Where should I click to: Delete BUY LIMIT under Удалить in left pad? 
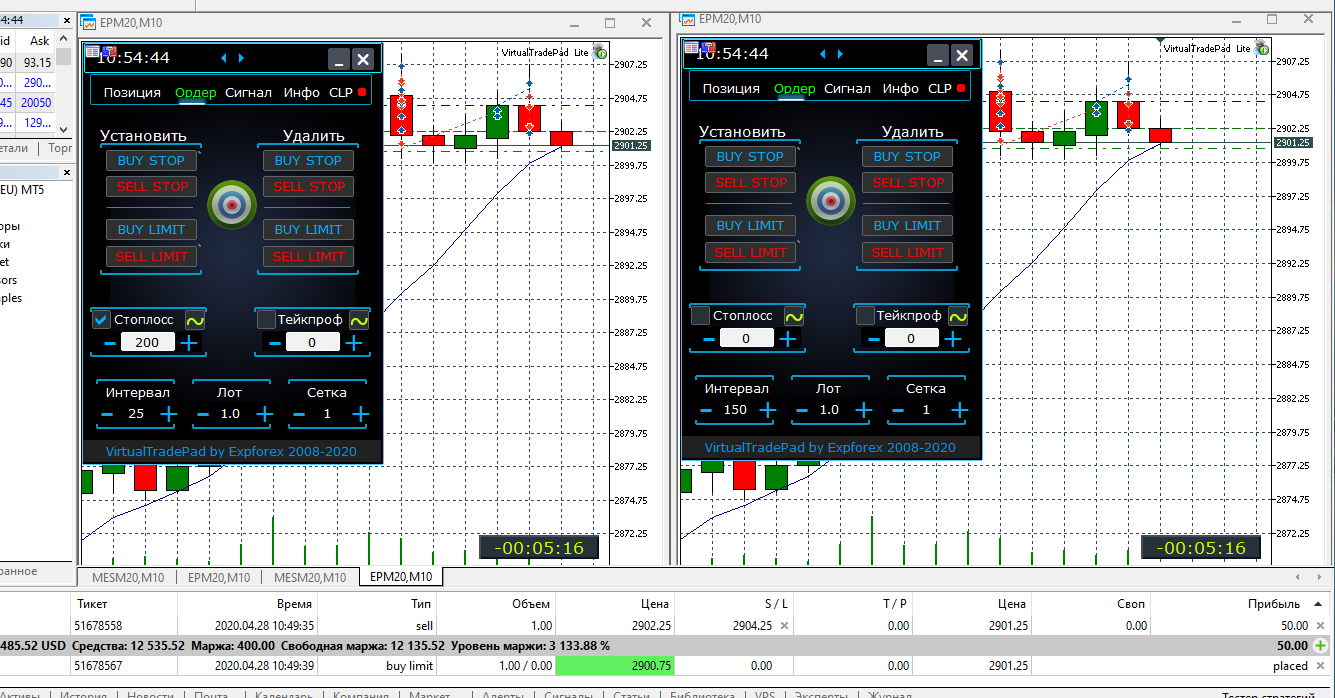[x=309, y=229]
